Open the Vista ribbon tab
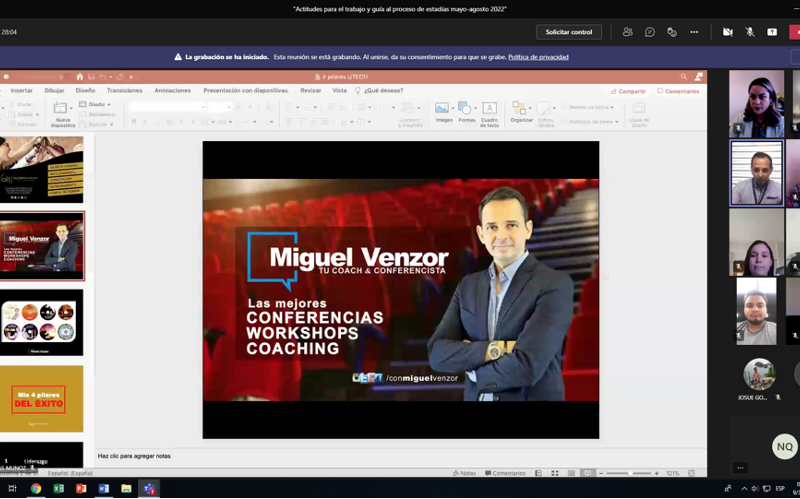This screenshot has width=800, height=499. [339, 90]
